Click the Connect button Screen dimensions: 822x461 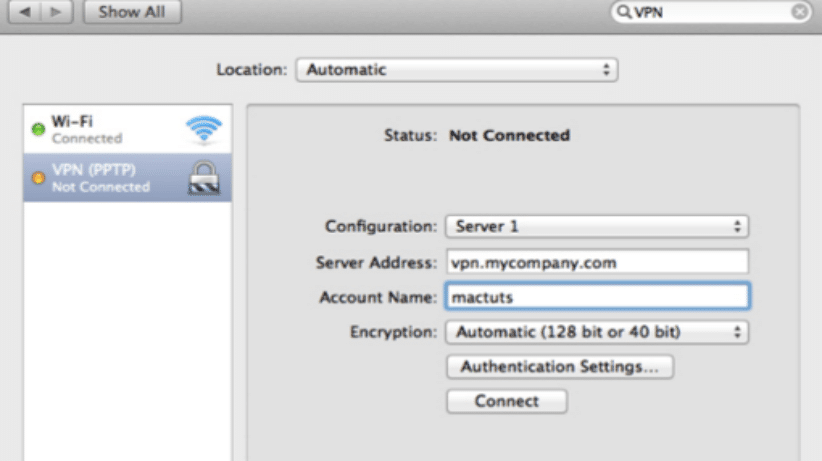click(506, 401)
